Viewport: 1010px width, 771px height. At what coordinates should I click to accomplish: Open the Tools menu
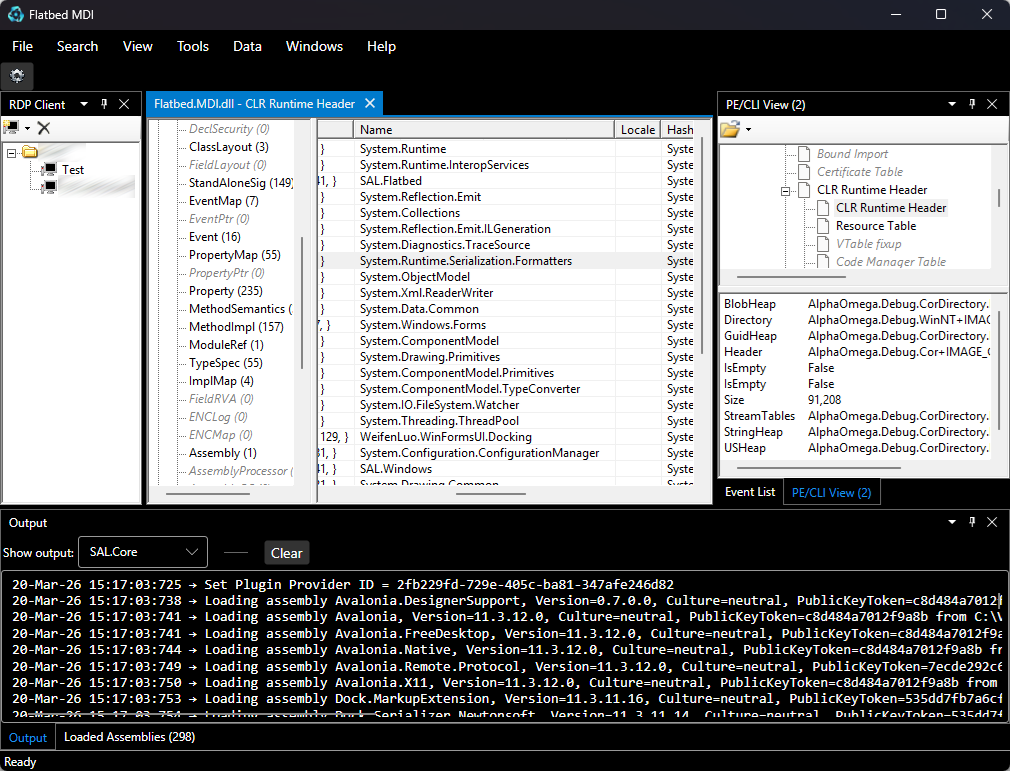pos(193,46)
